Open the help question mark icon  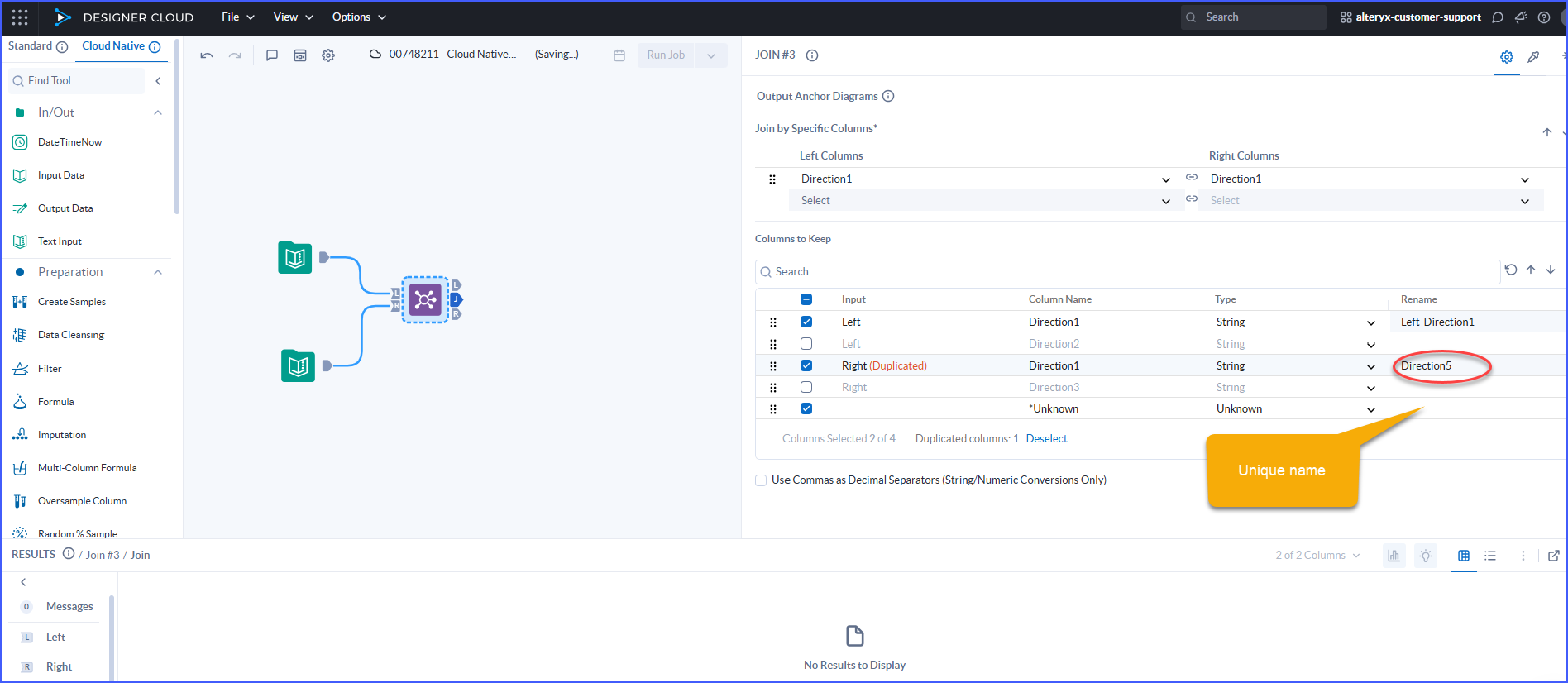tap(1543, 17)
